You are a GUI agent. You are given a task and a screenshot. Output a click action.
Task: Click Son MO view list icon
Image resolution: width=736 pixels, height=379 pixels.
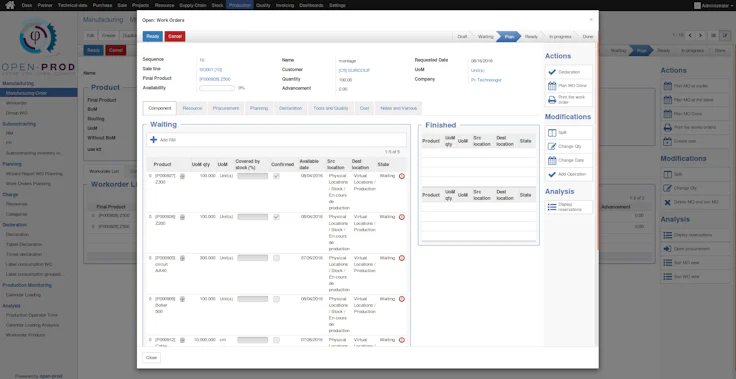(x=667, y=263)
